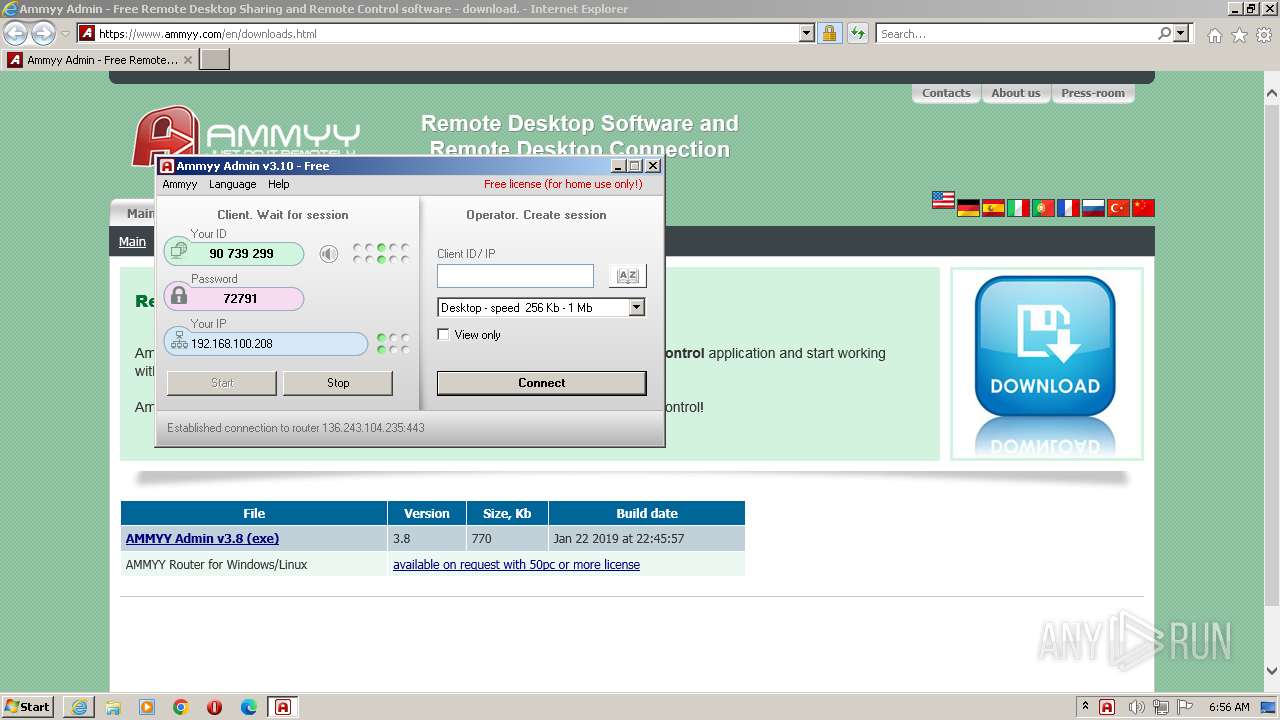Click the scroll-down arrow of page scrollbar
The width and height of the screenshot is (1280, 720).
coord(1271,671)
